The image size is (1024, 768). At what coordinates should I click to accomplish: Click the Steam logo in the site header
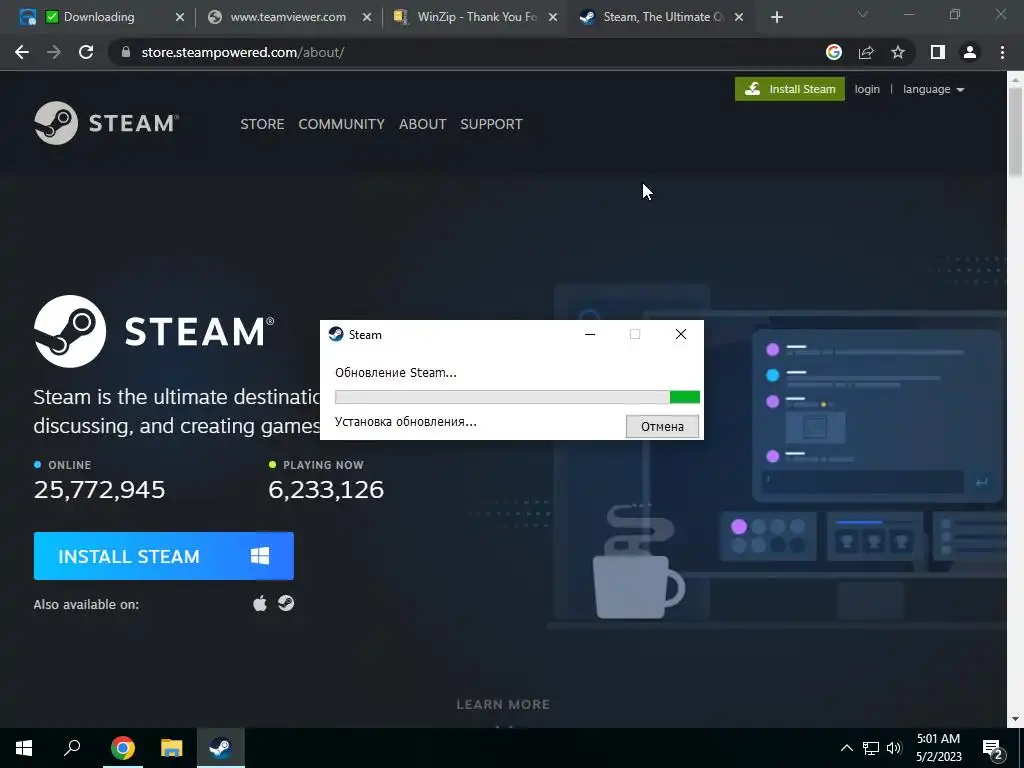point(106,123)
